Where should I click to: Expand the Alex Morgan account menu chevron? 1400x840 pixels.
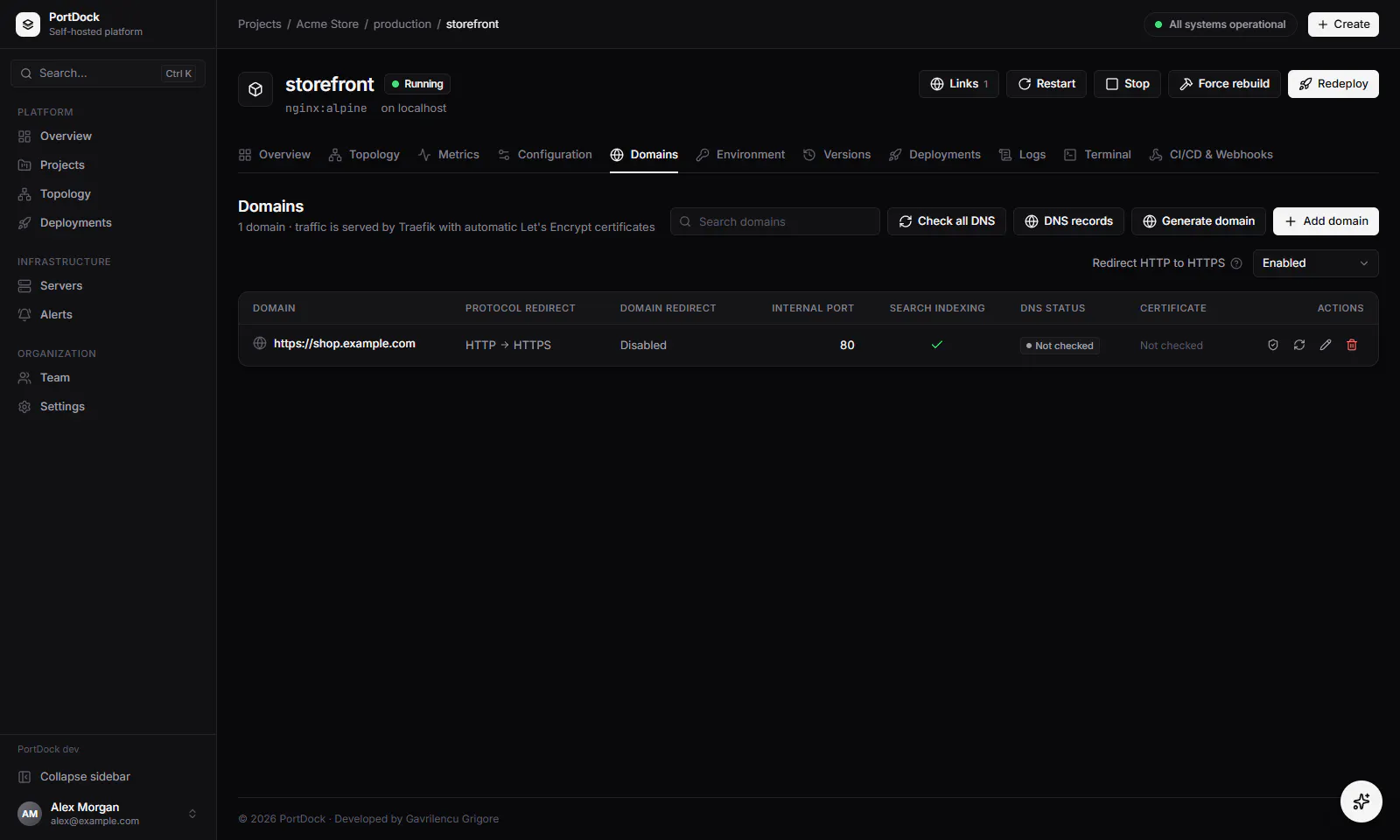pos(192,814)
